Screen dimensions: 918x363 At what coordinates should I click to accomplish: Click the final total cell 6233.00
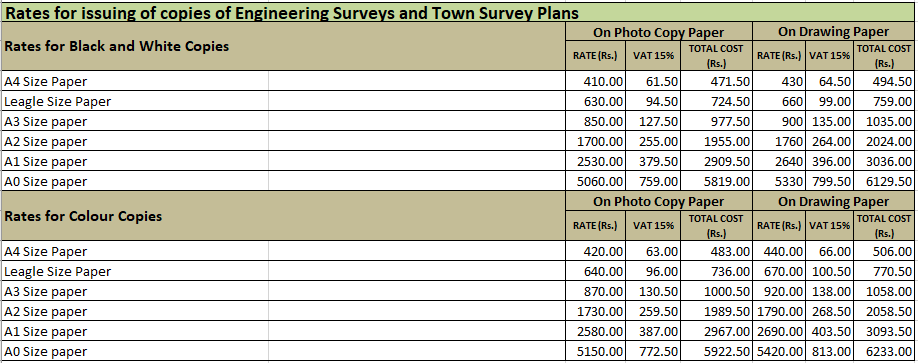(884, 351)
